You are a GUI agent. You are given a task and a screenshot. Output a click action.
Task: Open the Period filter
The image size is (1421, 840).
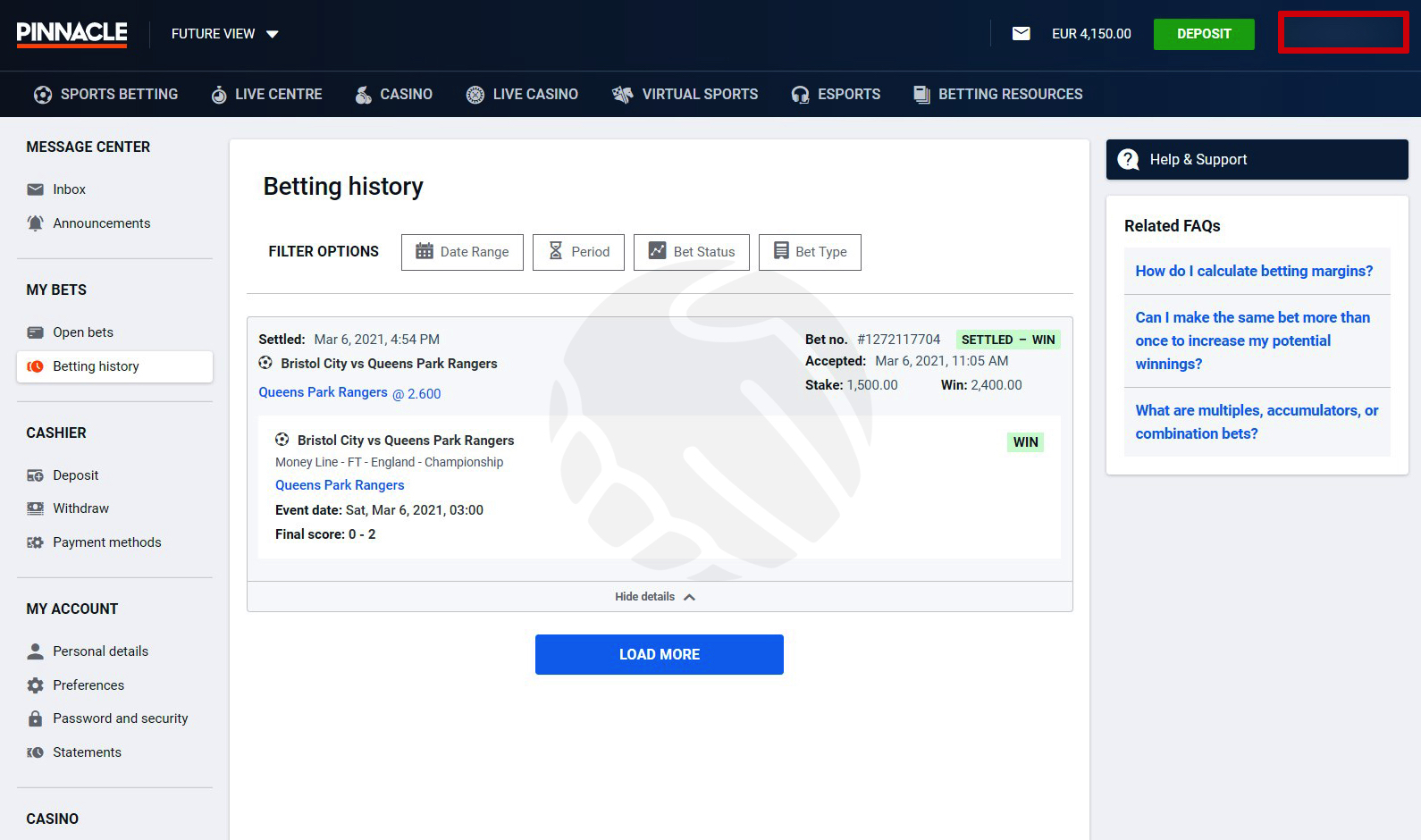pyautogui.click(x=578, y=252)
